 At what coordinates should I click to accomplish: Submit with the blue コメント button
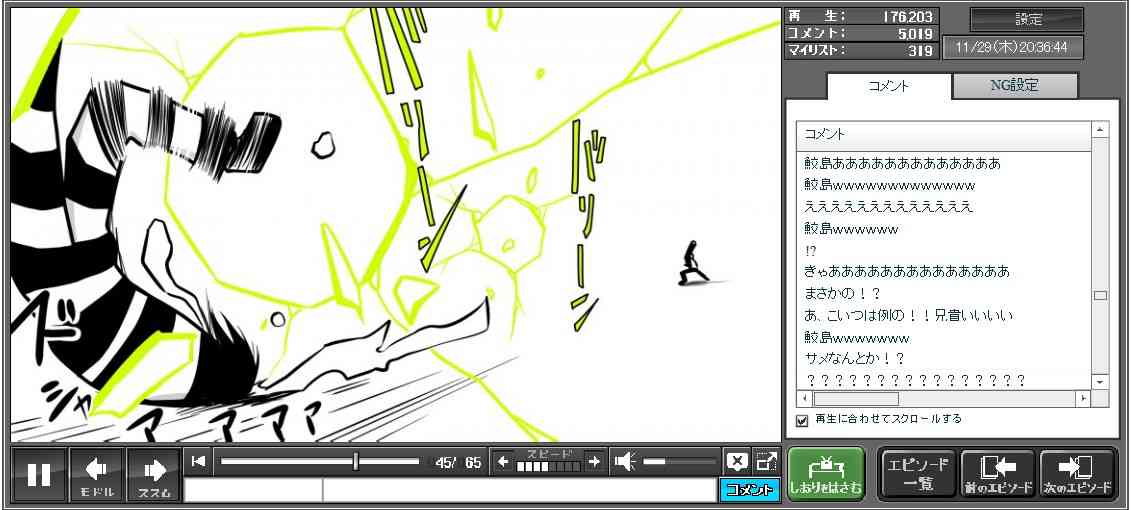tap(748, 490)
